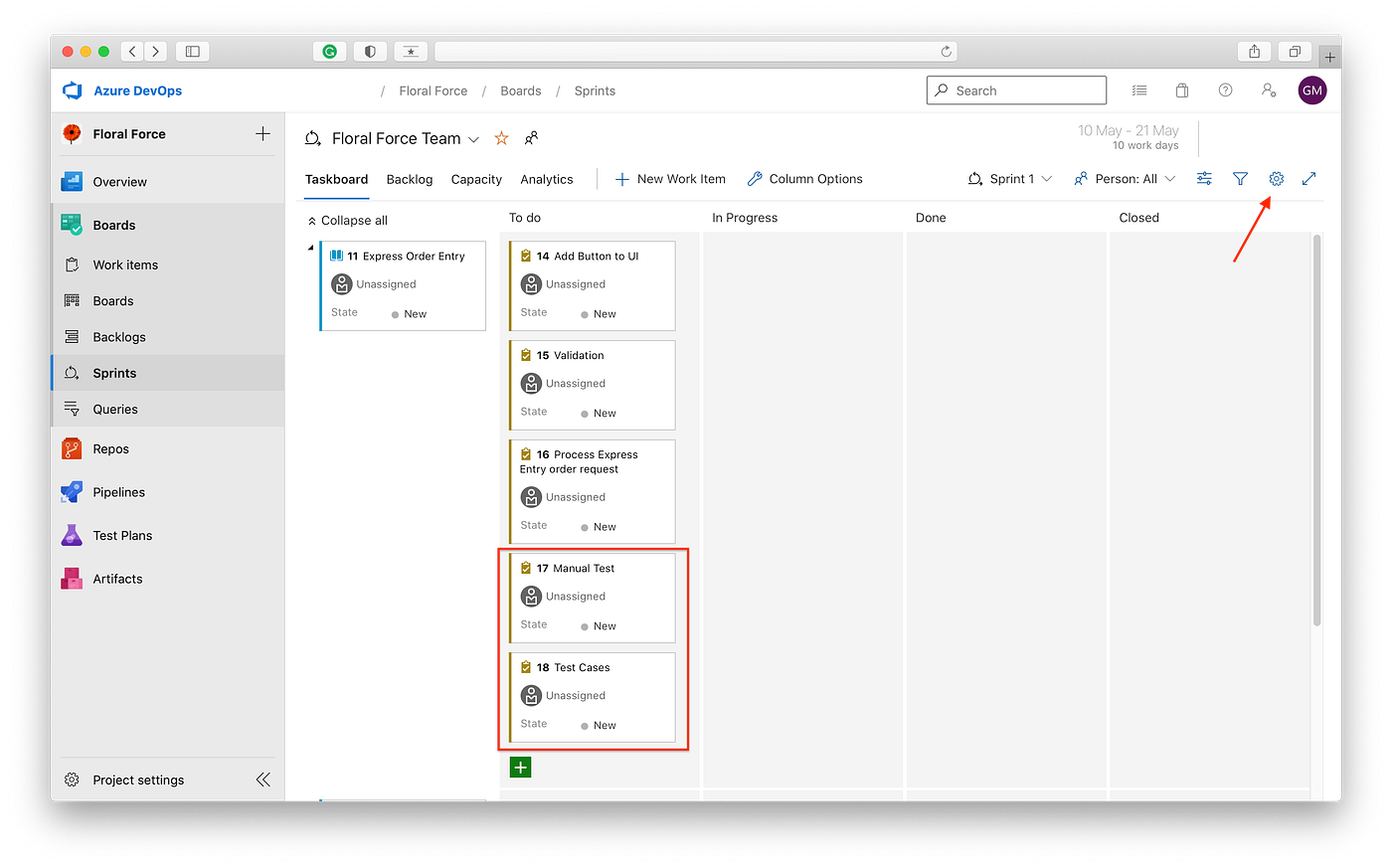The width and height of the screenshot is (1392, 868).
Task: Open Pipelines from the sidebar
Action: 120,491
